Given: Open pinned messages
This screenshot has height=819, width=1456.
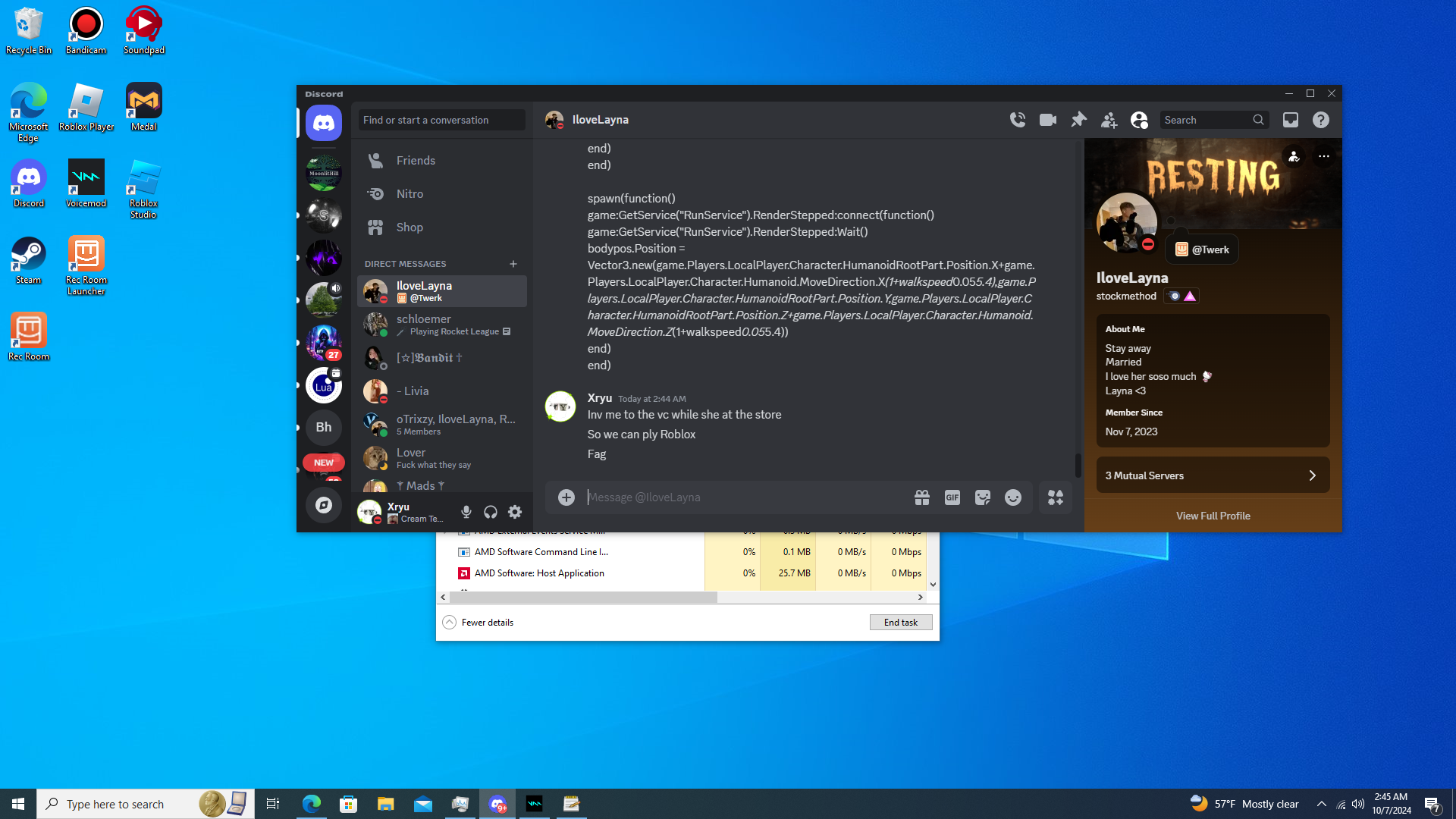Looking at the screenshot, I should pos(1078,120).
